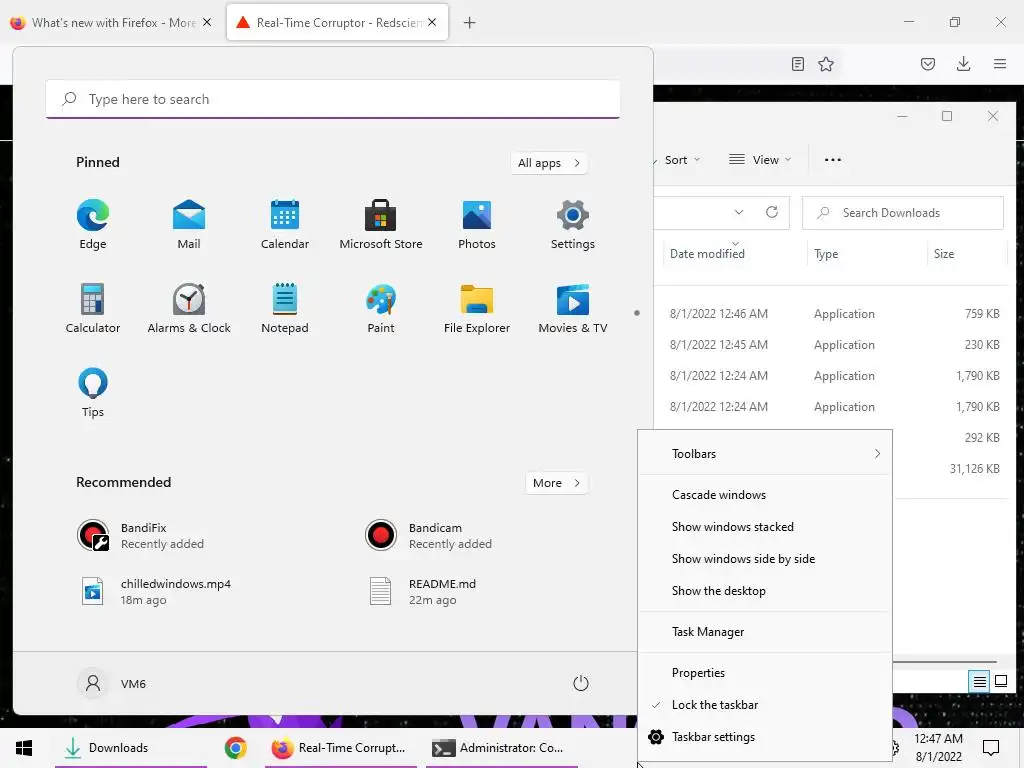This screenshot has width=1024, height=768.
Task: Open README.md recommended file
Action: click(422, 592)
